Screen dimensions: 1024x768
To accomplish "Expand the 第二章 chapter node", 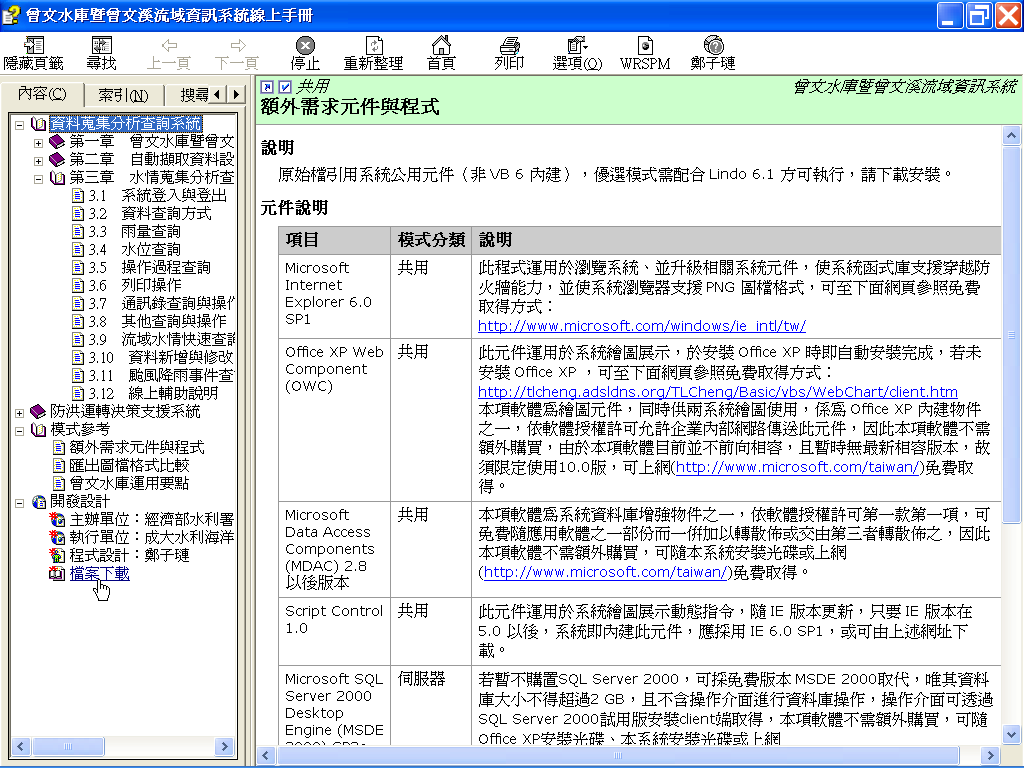I will pyautogui.click(x=39, y=161).
